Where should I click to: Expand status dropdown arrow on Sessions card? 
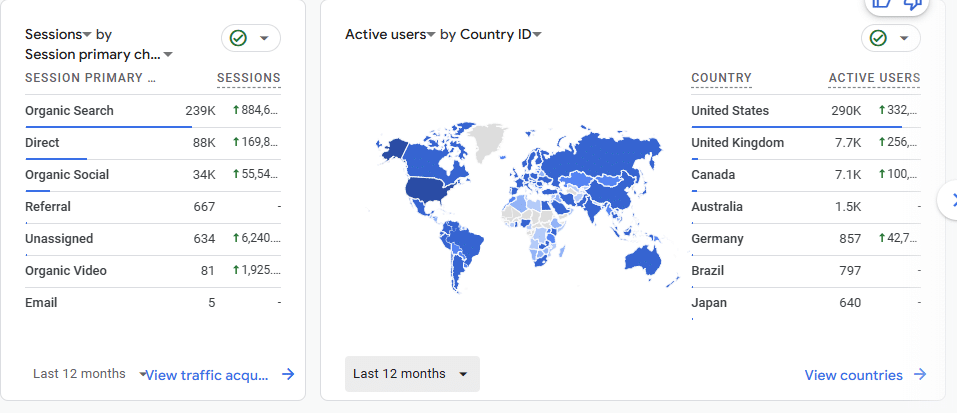coord(264,38)
